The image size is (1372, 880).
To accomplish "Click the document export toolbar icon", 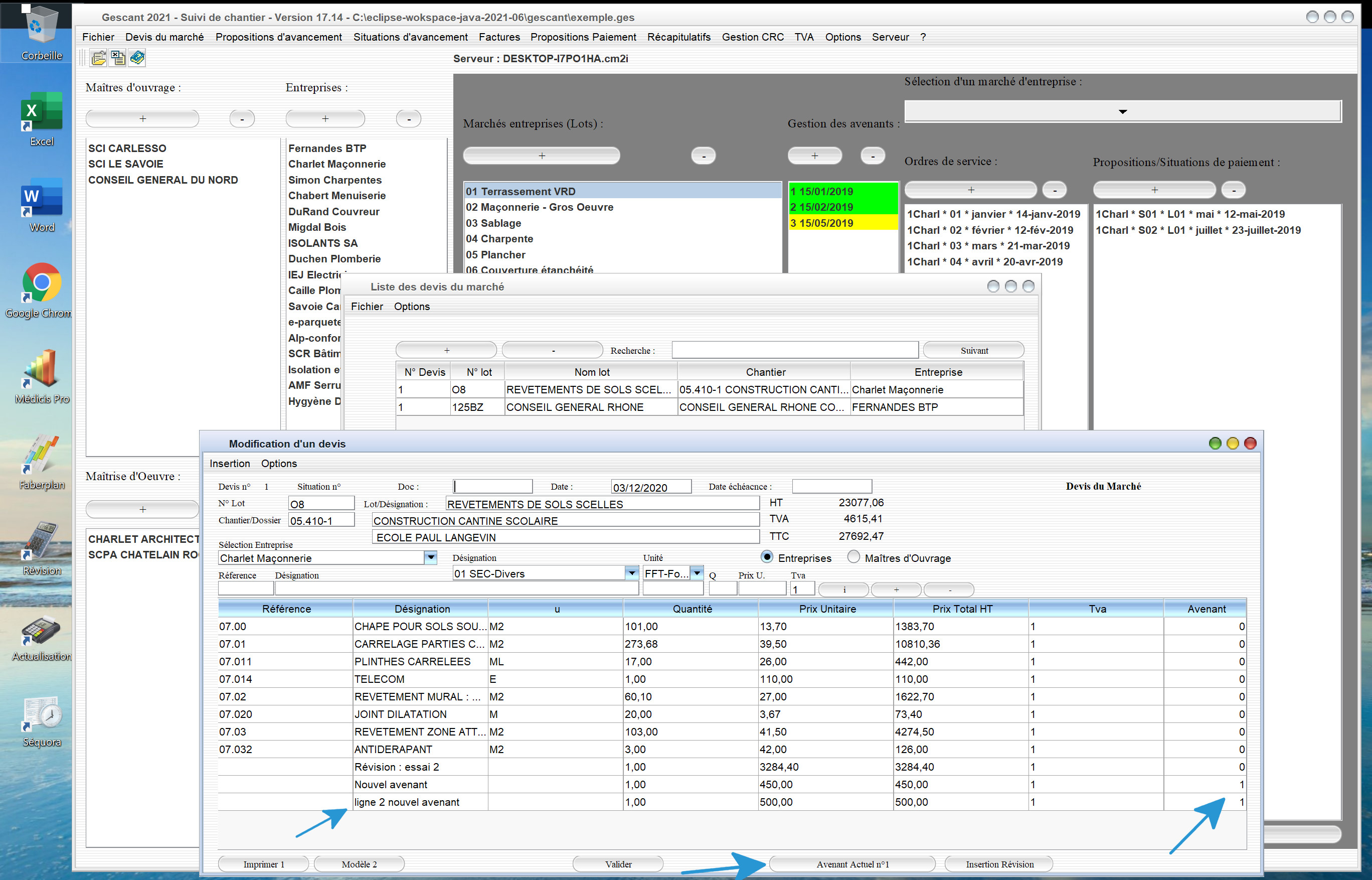I will [x=118, y=58].
